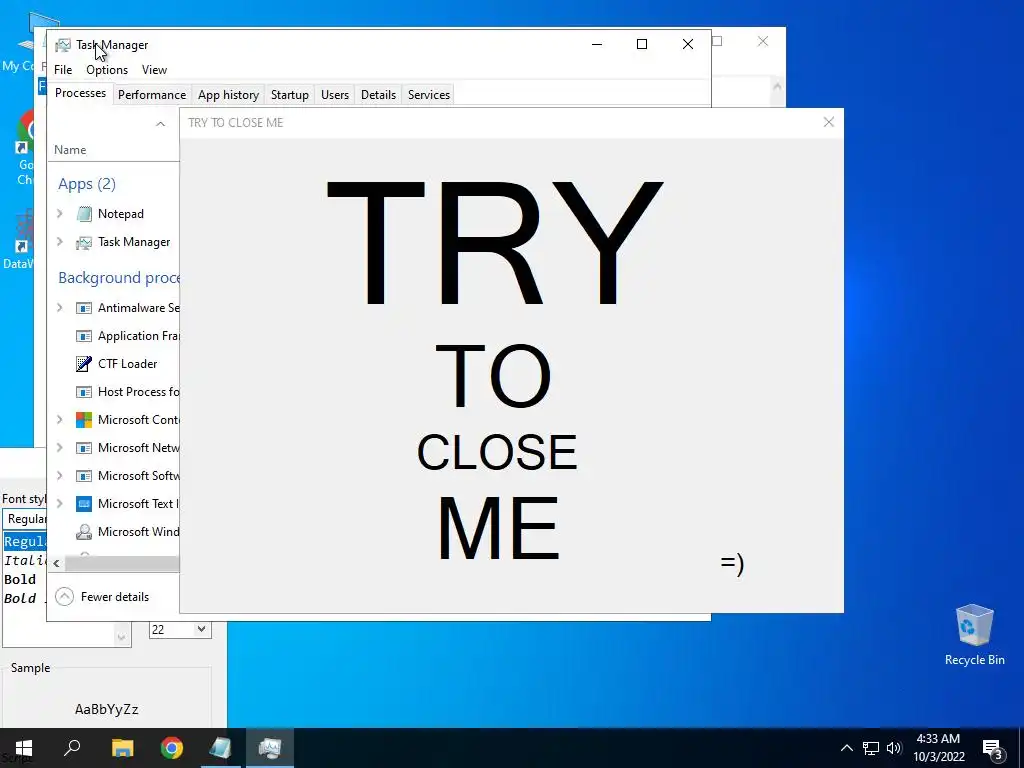Click the Antimalware Service process icon

[84, 308]
